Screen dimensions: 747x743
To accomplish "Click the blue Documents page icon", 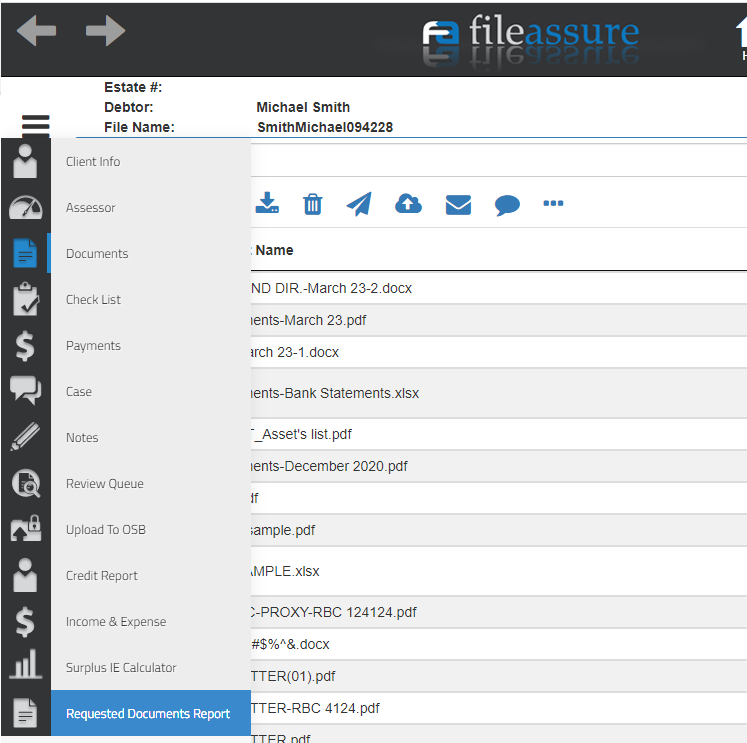I will pyautogui.click(x=25, y=253).
